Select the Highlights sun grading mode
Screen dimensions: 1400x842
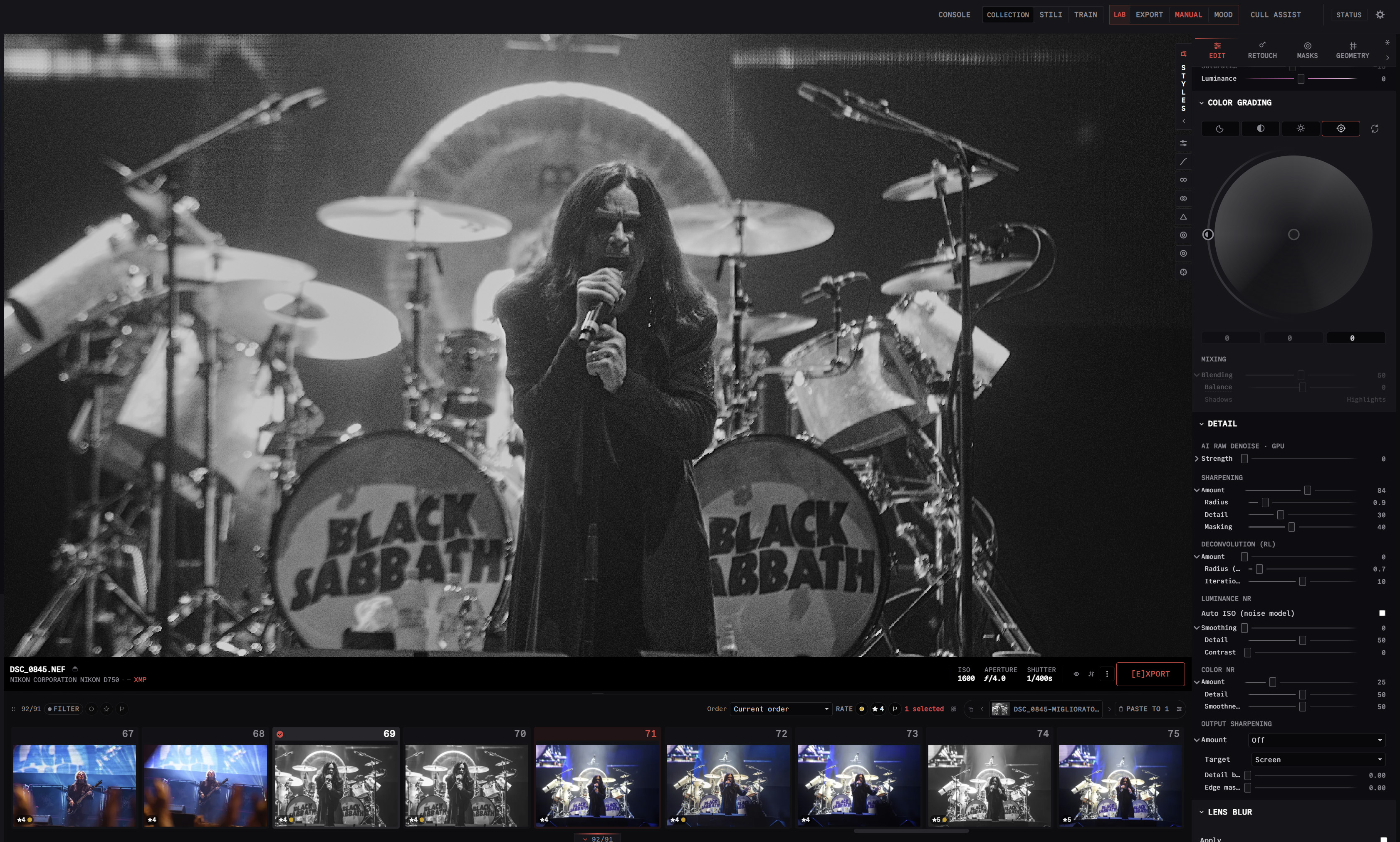tap(1300, 129)
